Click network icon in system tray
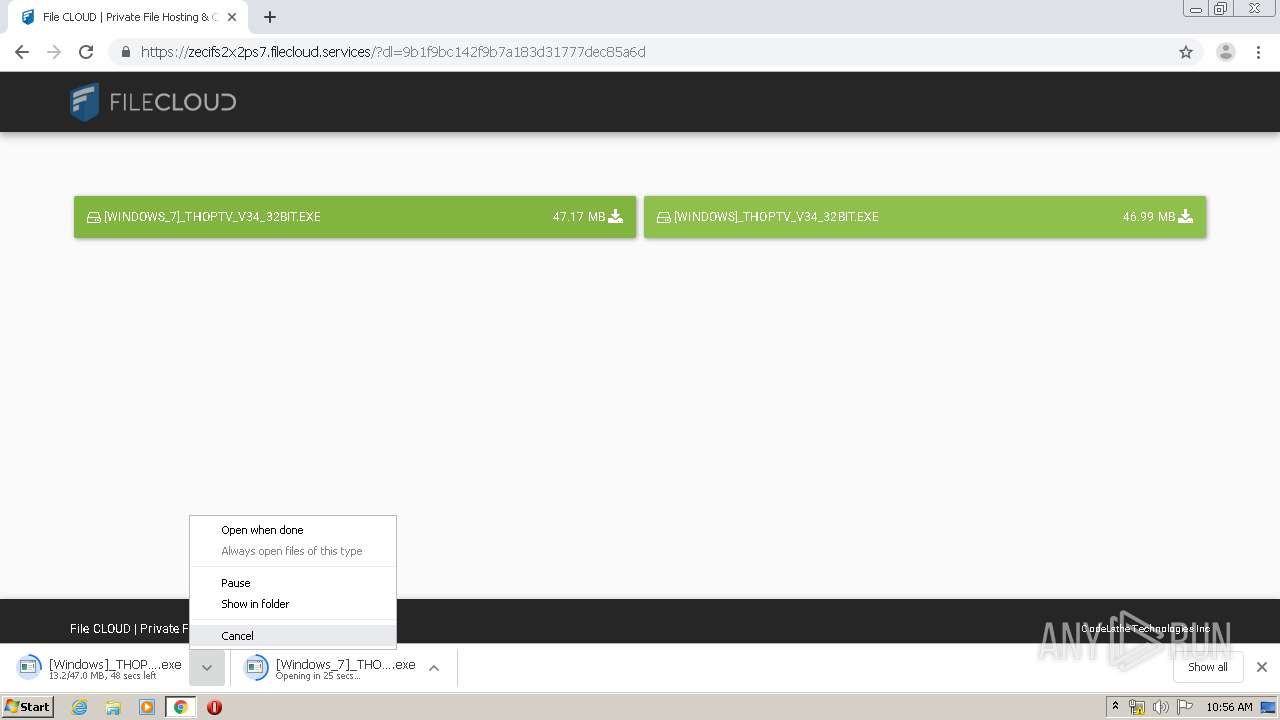Screen dimensions: 1280x720 pyautogui.click(x=1137, y=707)
